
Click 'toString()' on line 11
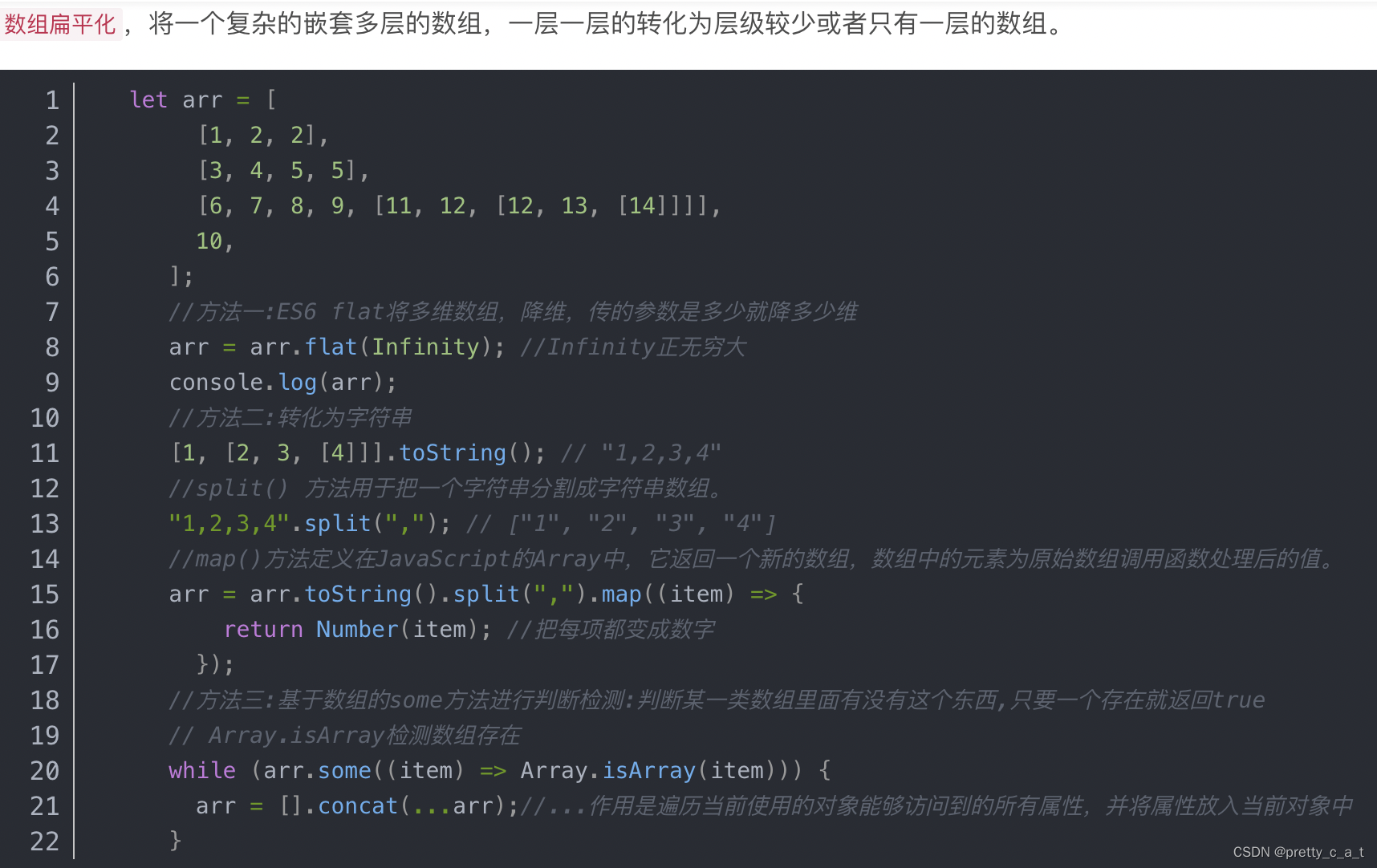click(x=465, y=453)
